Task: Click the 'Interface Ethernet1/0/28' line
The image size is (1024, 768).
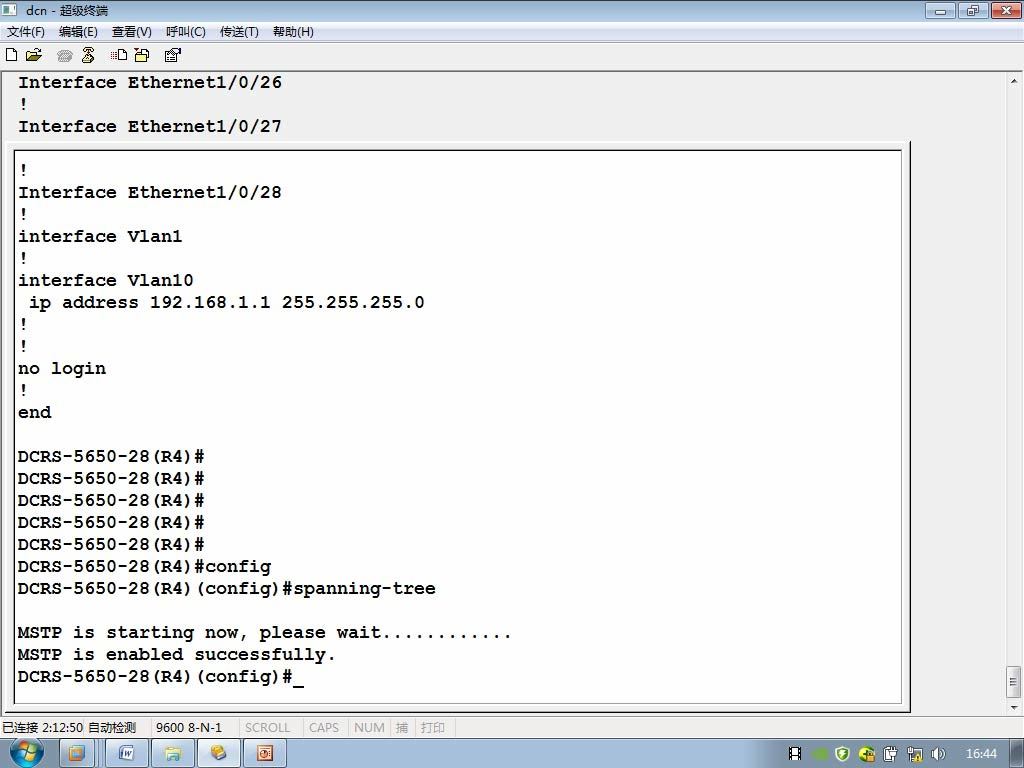Action: coord(150,193)
